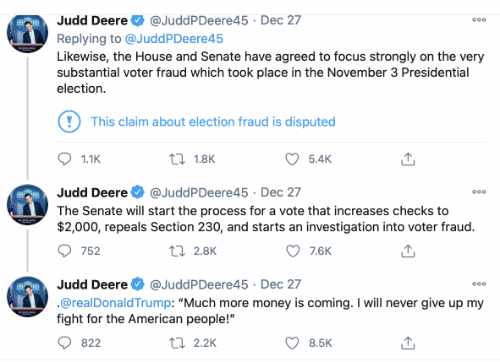Viewport: 500px width, 362px height.
Task: Reply to the tweet with 822 replies
Action: (x=64, y=343)
